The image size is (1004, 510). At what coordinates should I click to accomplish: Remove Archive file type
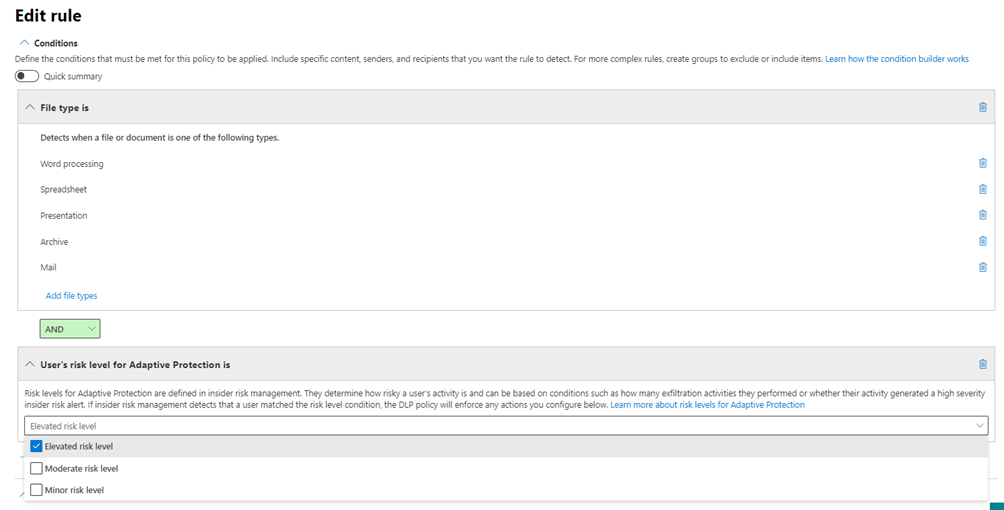(982, 241)
